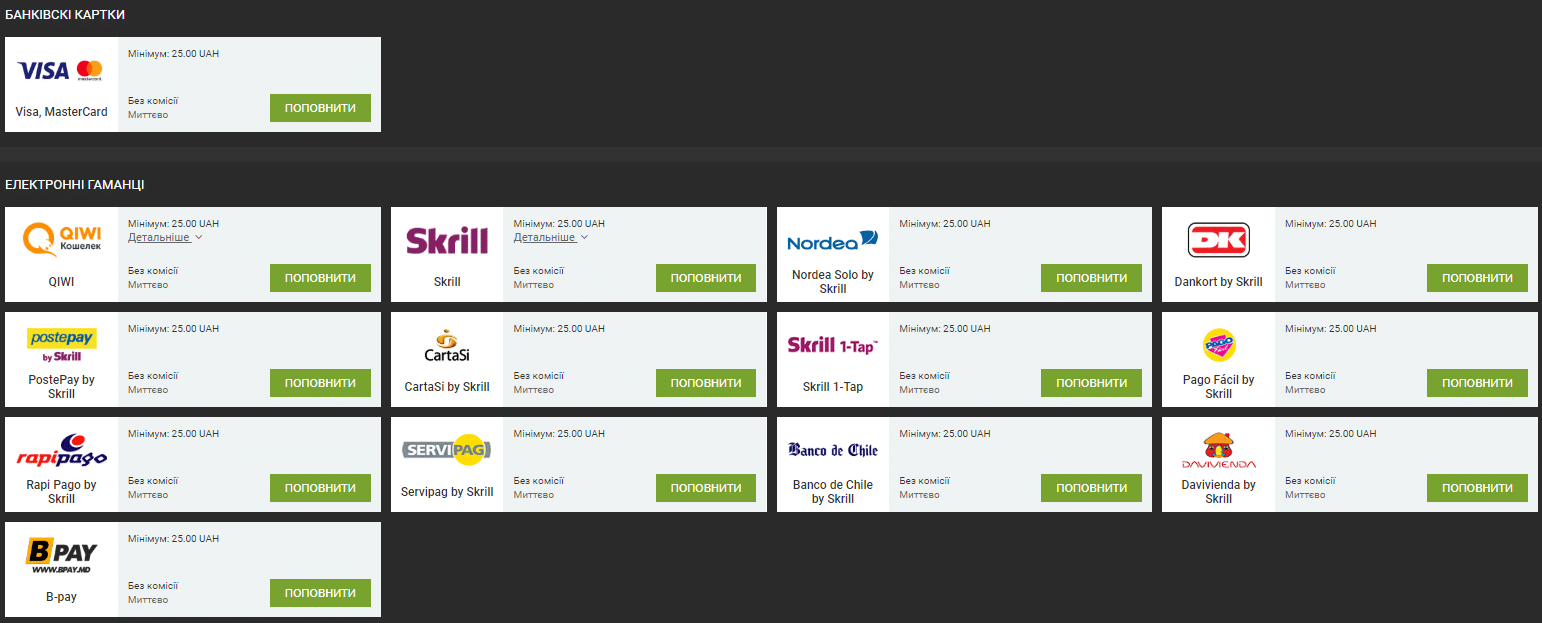1542x623 pixels.
Task: Select the Davivienda logo
Action: click(1218, 451)
